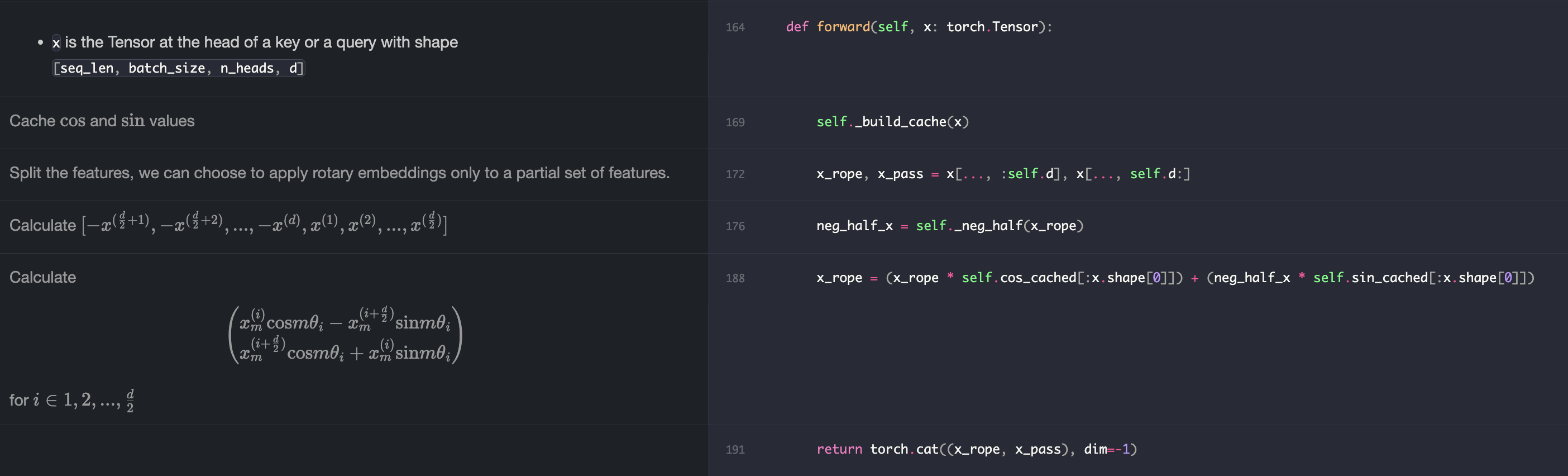Image resolution: width=1568 pixels, height=476 pixels.
Task: Click the 'Cache cos and sin values' note
Action: (102, 121)
